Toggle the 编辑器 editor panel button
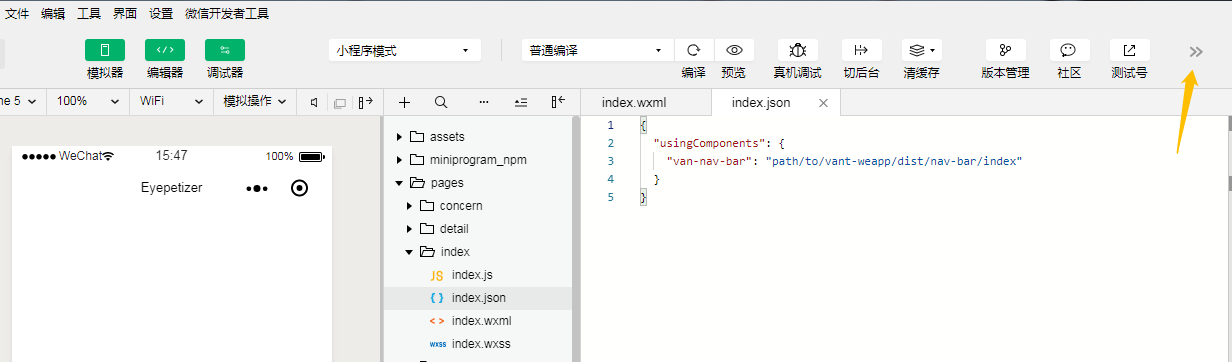This screenshot has height=362, width=1232. tap(165, 50)
